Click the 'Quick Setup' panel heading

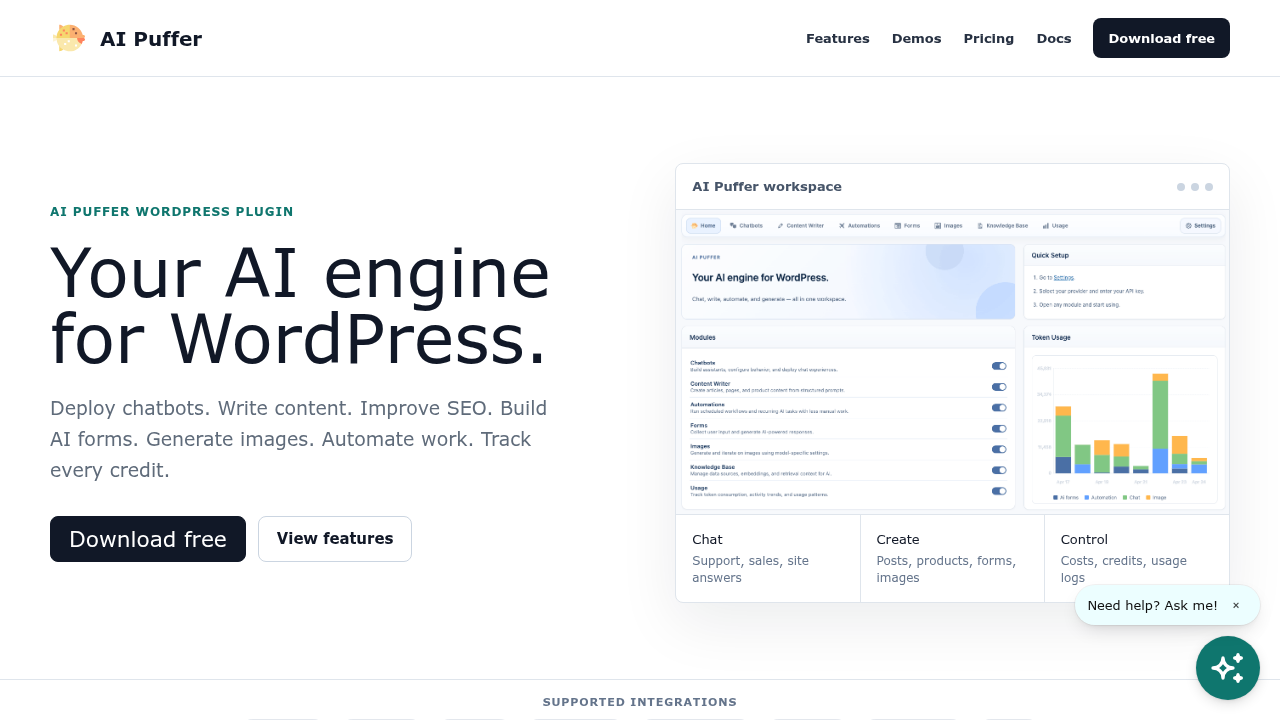point(1050,255)
